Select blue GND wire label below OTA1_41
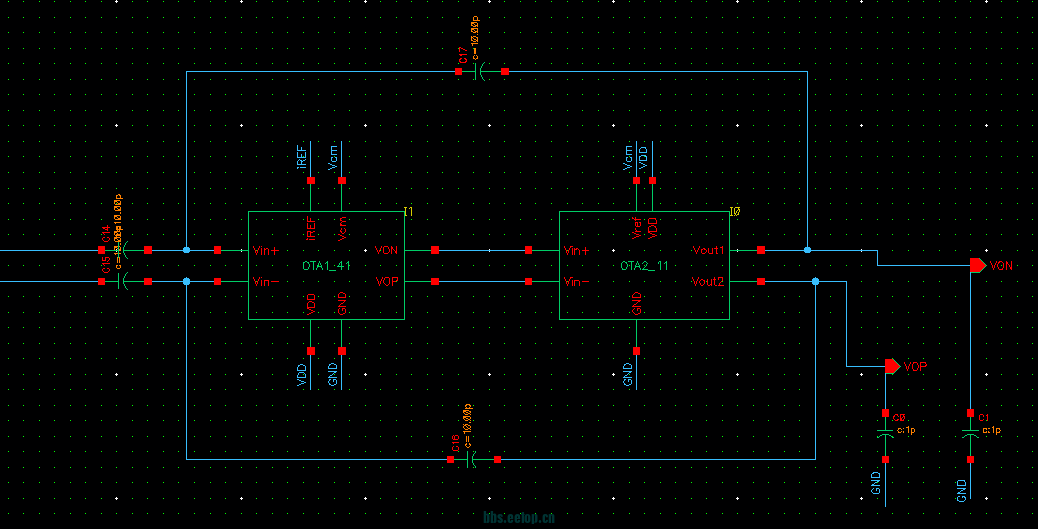1038x529 pixels. coord(333,375)
